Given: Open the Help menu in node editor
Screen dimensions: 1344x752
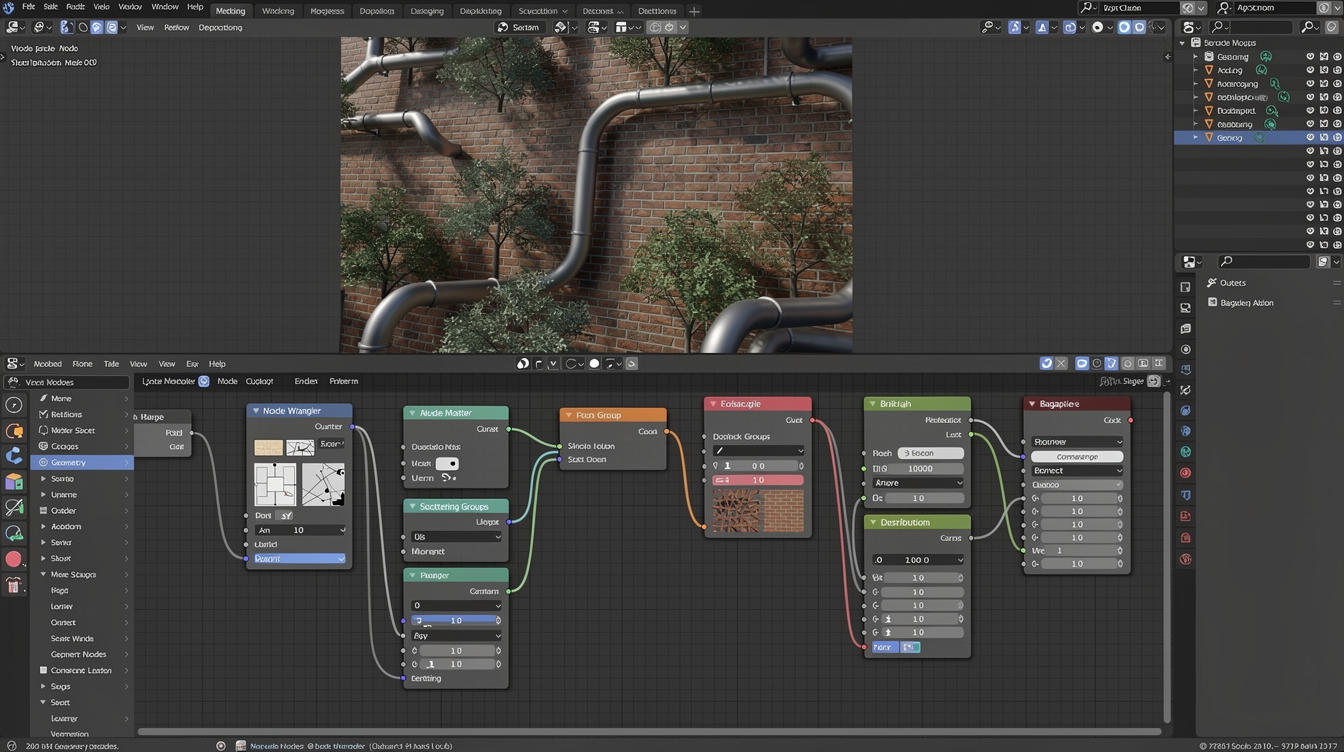Looking at the screenshot, I should tap(217, 363).
